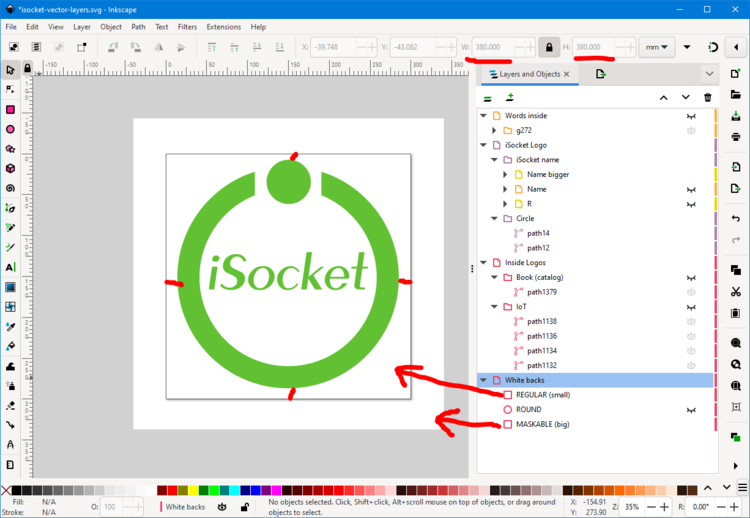Open the Export tab icon in panel
750x518 pixels.
(600, 74)
